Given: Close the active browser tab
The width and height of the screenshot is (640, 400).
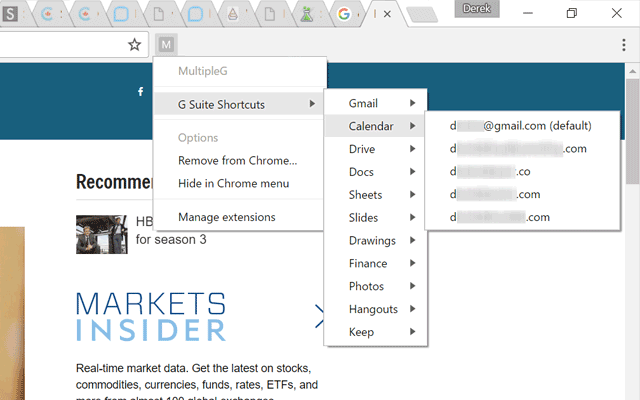Looking at the screenshot, I should [x=387, y=14].
